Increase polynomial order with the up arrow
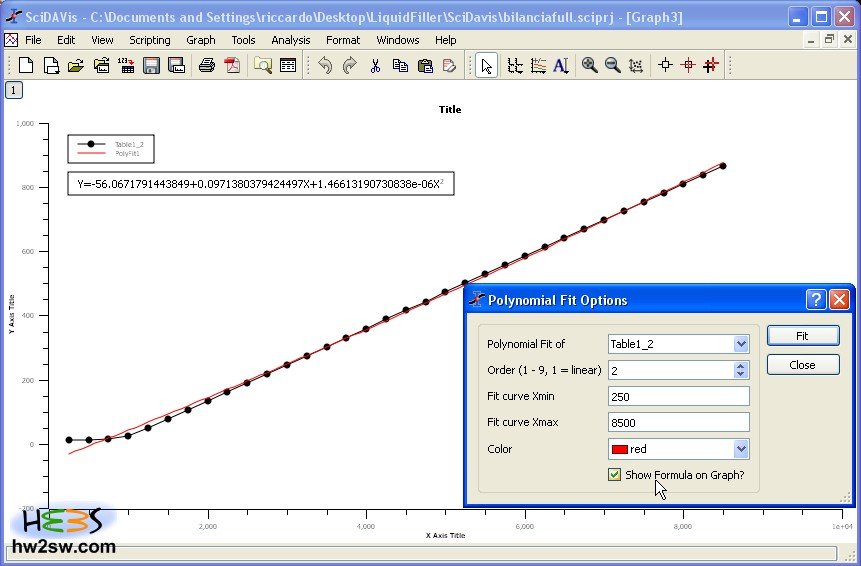Image resolution: width=861 pixels, height=566 pixels. click(741, 366)
